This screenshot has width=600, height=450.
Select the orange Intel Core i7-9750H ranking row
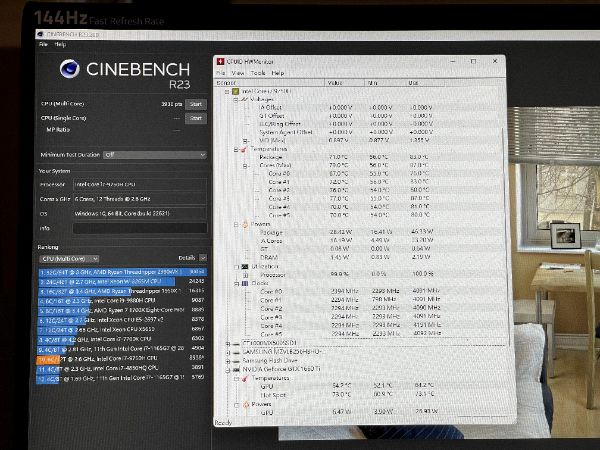pos(122,359)
